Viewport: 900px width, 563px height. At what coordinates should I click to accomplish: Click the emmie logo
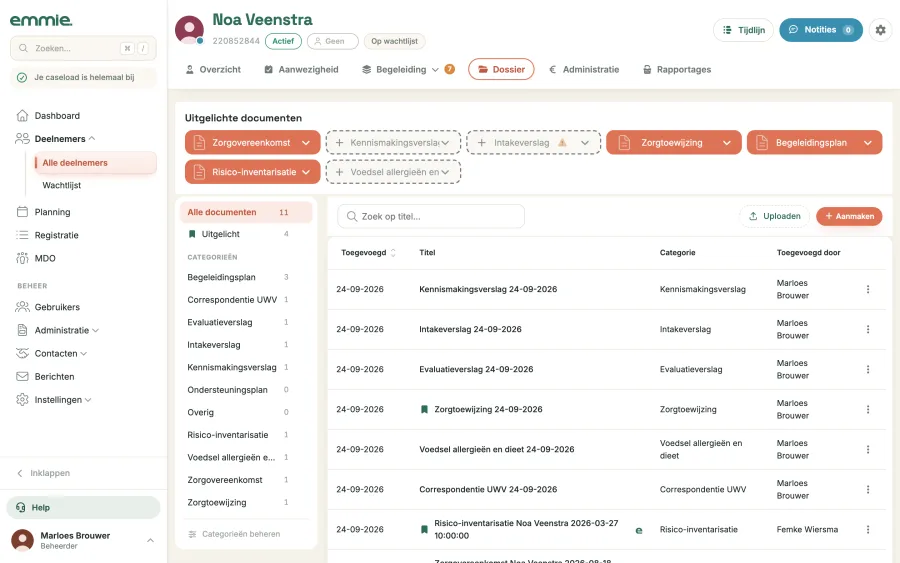pyautogui.click(x=41, y=20)
